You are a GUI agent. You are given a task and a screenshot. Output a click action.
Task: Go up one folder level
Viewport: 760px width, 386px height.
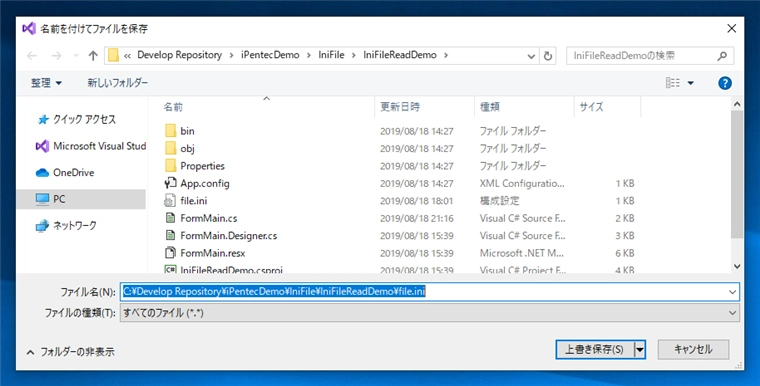[93, 56]
